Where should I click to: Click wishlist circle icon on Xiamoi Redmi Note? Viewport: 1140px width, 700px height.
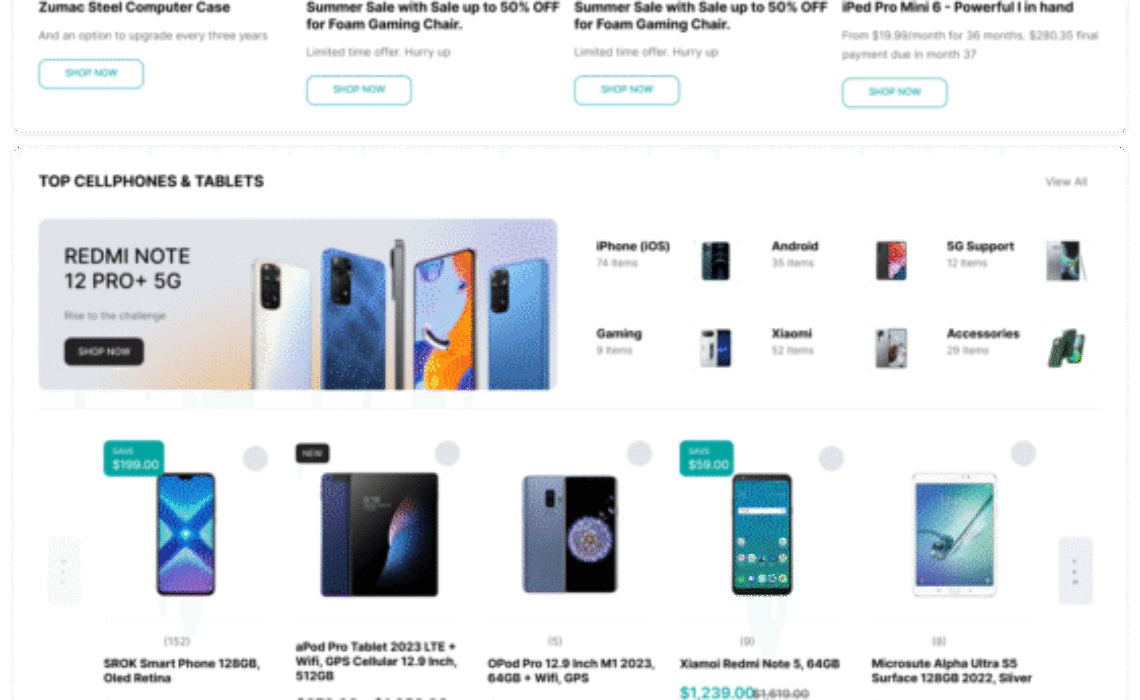pyautogui.click(x=831, y=458)
